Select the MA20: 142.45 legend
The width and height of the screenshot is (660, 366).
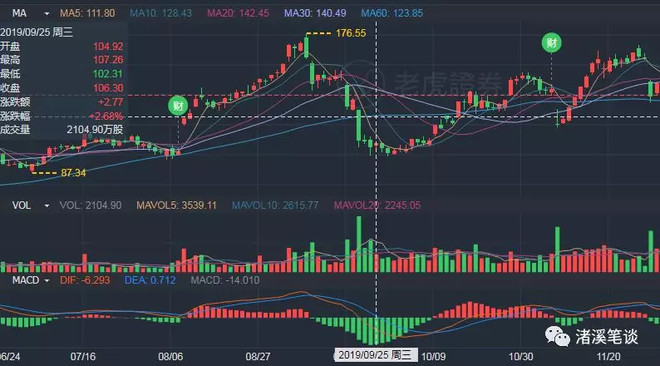(238, 13)
